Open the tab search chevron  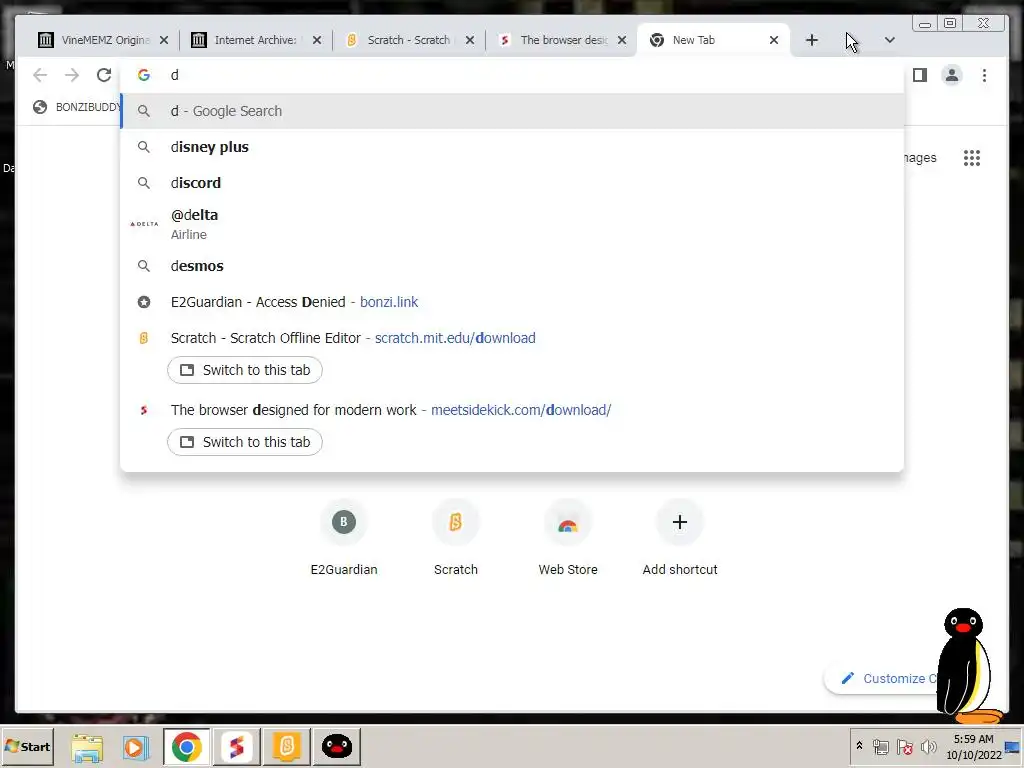tap(889, 40)
